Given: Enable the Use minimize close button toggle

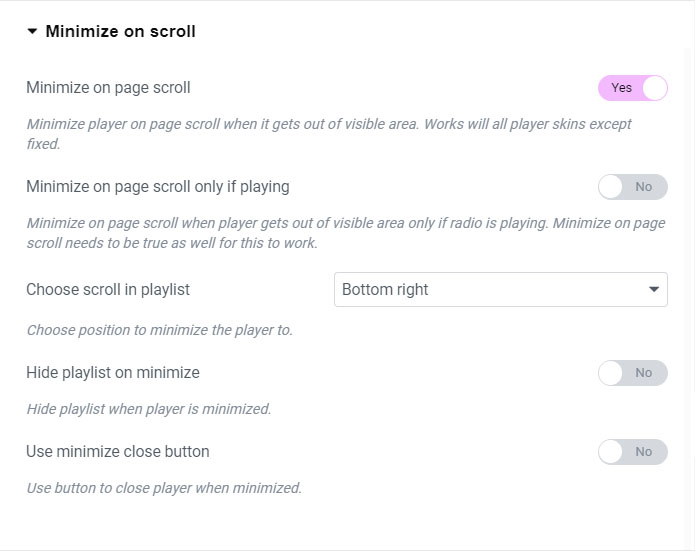Looking at the screenshot, I should coord(632,452).
